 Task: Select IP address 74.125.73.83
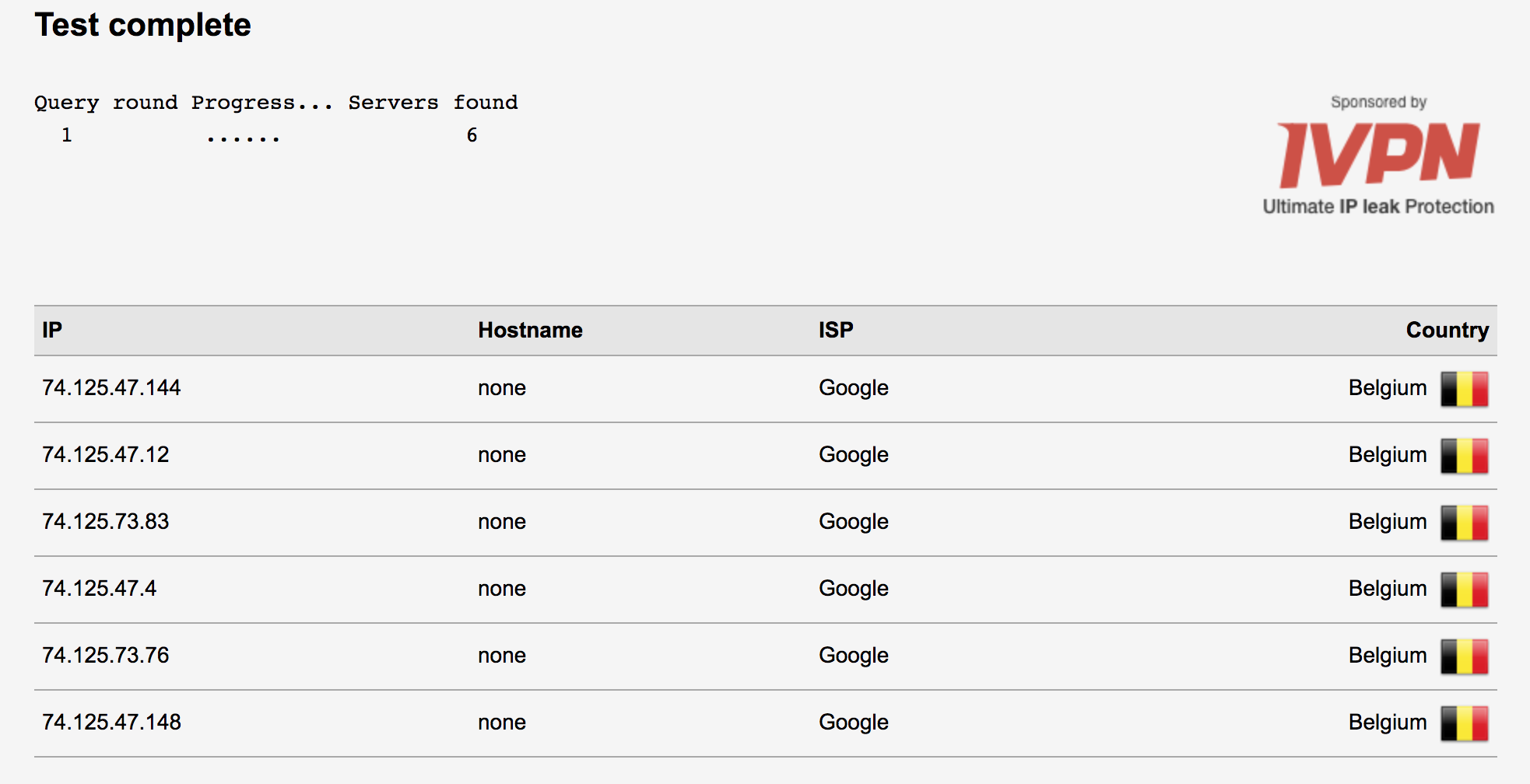[106, 521]
